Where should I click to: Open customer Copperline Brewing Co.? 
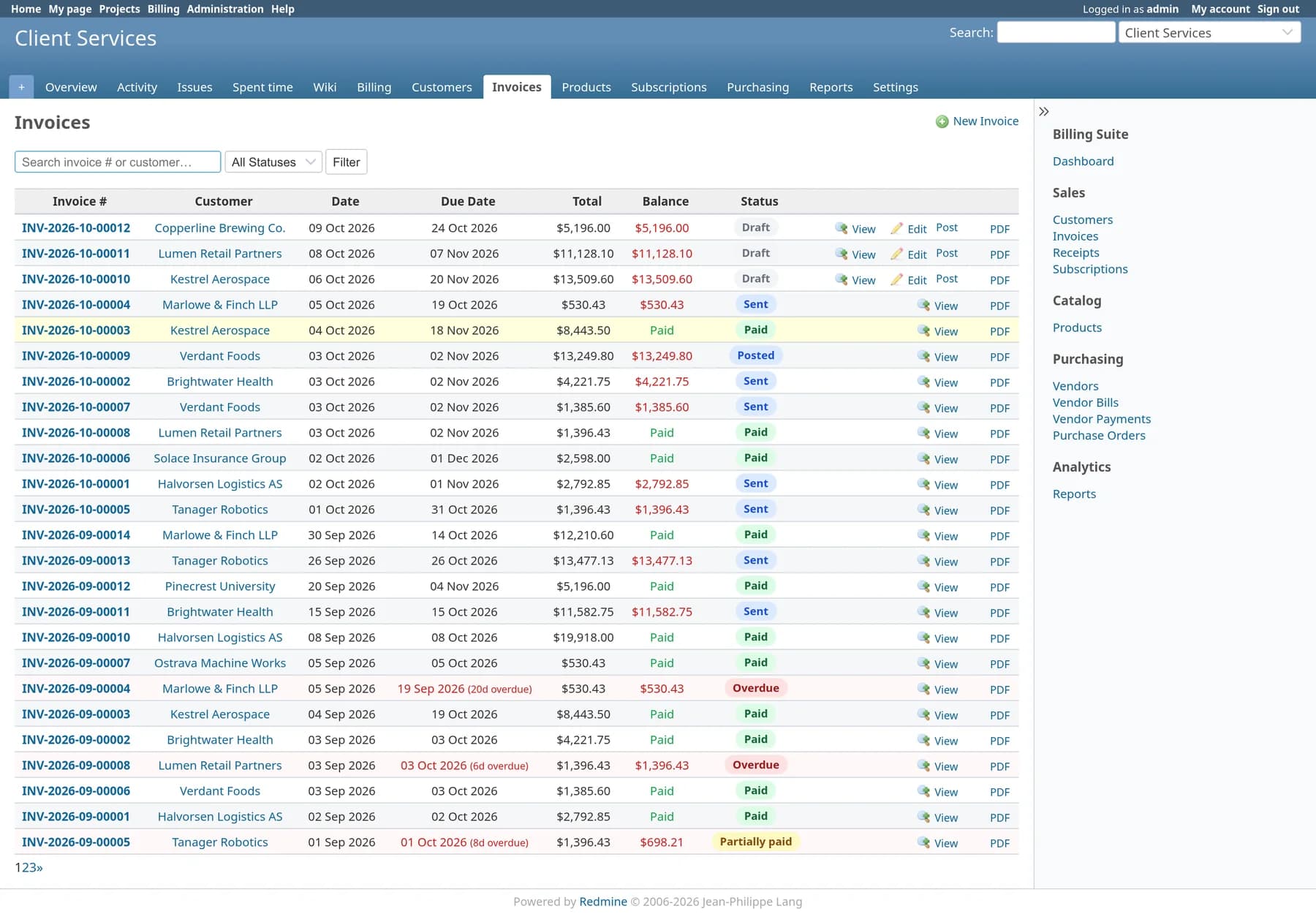pyautogui.click(x=220, y=228)
